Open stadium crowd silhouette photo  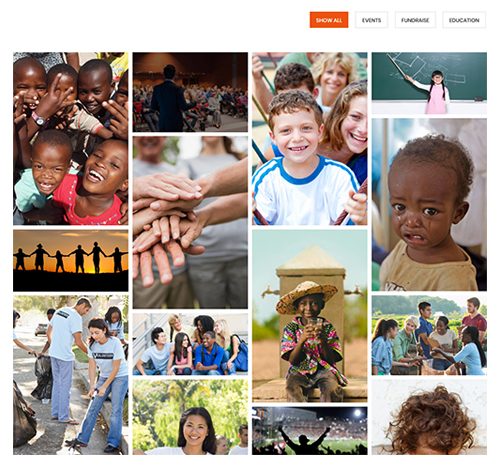coord(310,431)
